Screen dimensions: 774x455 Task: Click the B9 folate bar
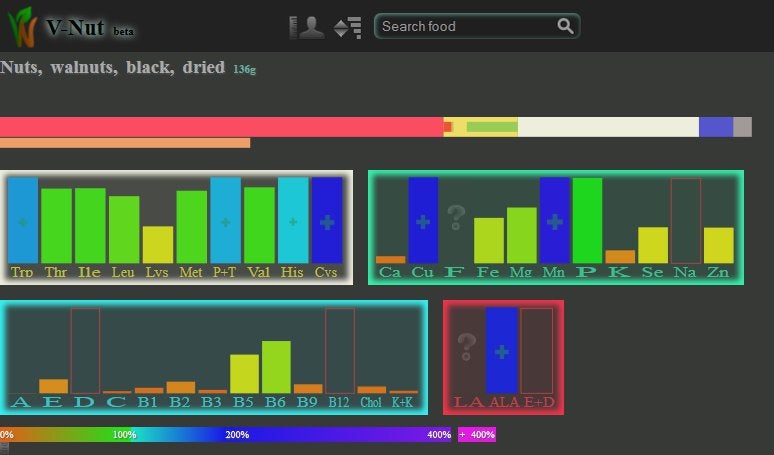[x=308, y=389]
